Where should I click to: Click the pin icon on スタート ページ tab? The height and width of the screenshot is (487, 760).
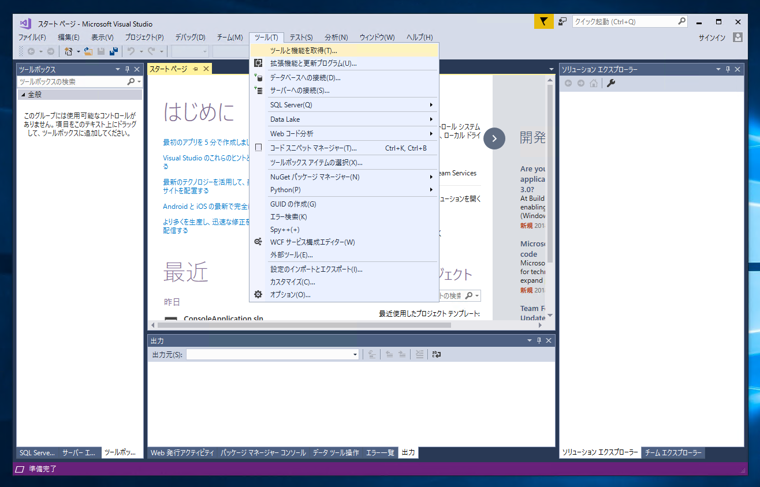click(x=196, y=69)
